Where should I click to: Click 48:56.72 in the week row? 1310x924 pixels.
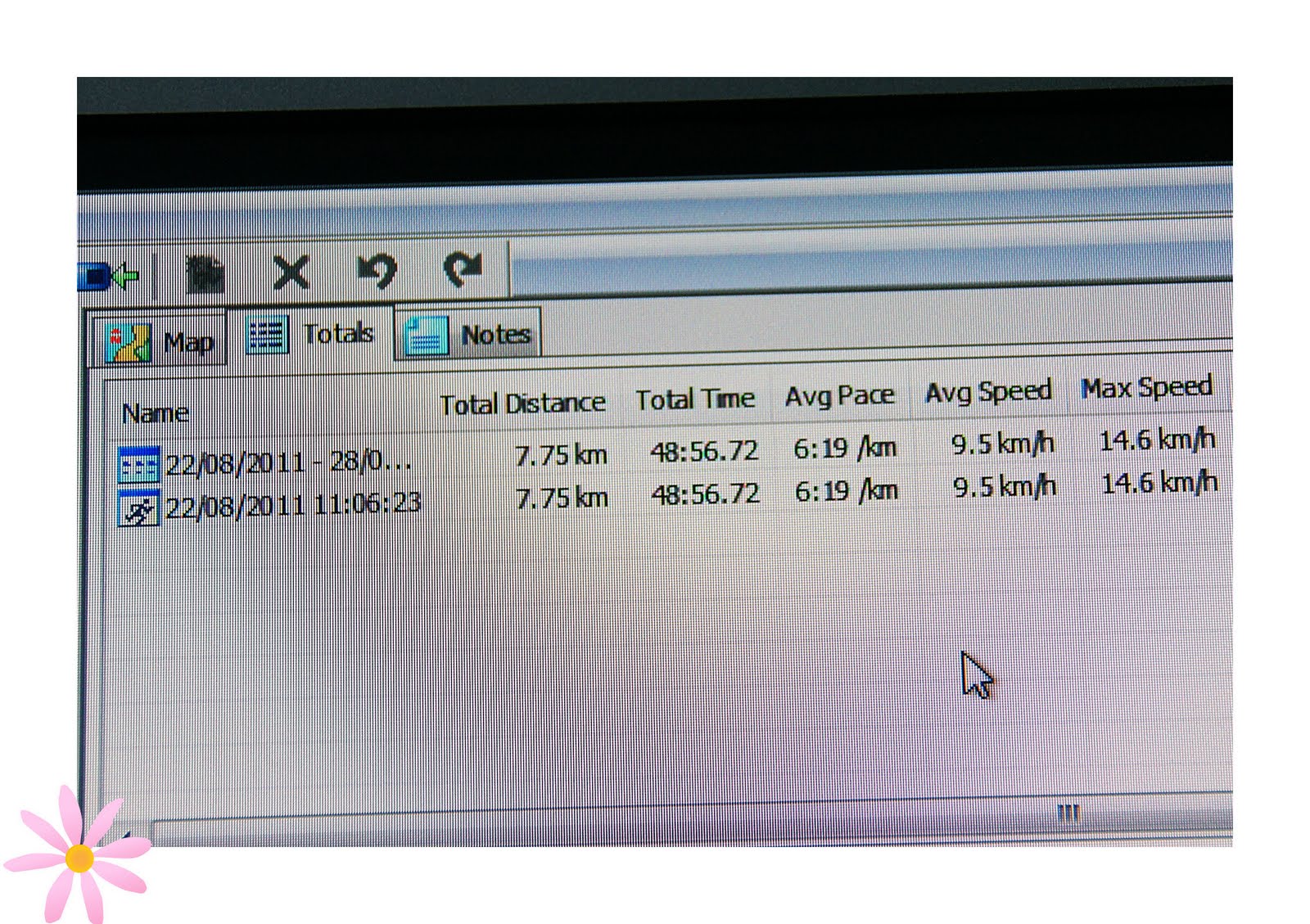coord(704,451)
